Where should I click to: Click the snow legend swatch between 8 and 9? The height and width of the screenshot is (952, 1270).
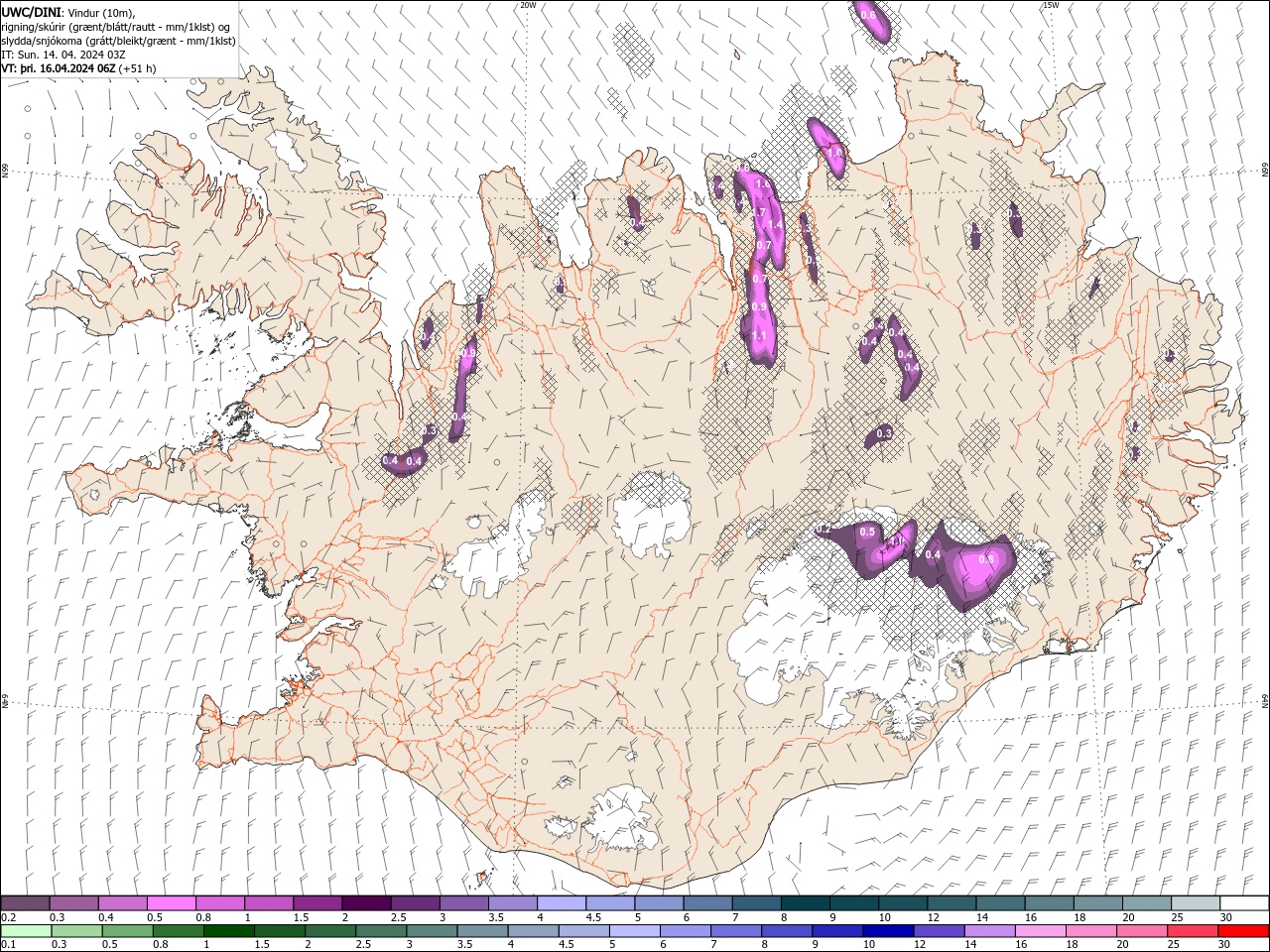805,903
